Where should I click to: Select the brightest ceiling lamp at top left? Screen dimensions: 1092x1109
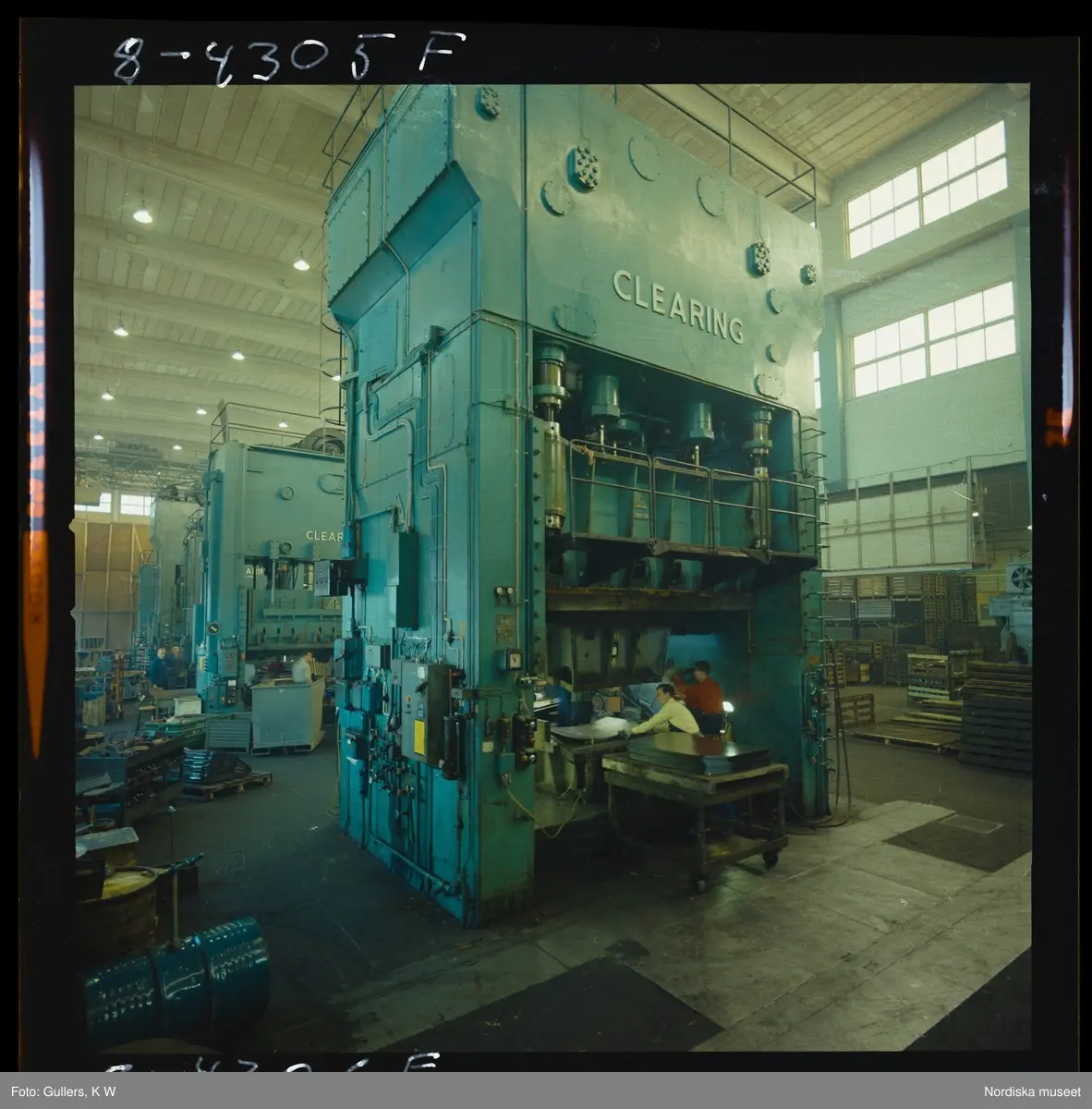[x=141, y=214]
